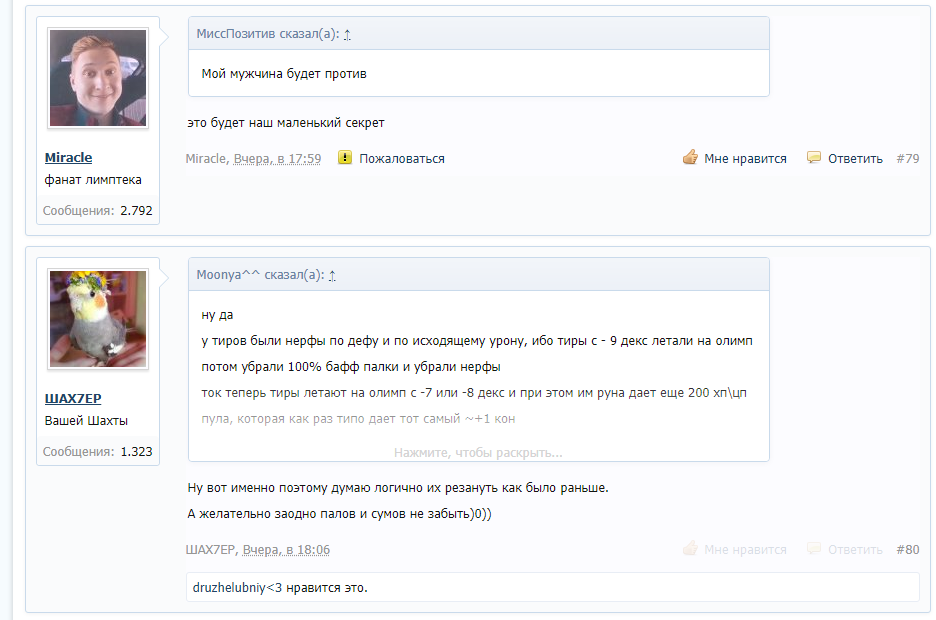Click timestamp Вчера, в 18:06

286,550
